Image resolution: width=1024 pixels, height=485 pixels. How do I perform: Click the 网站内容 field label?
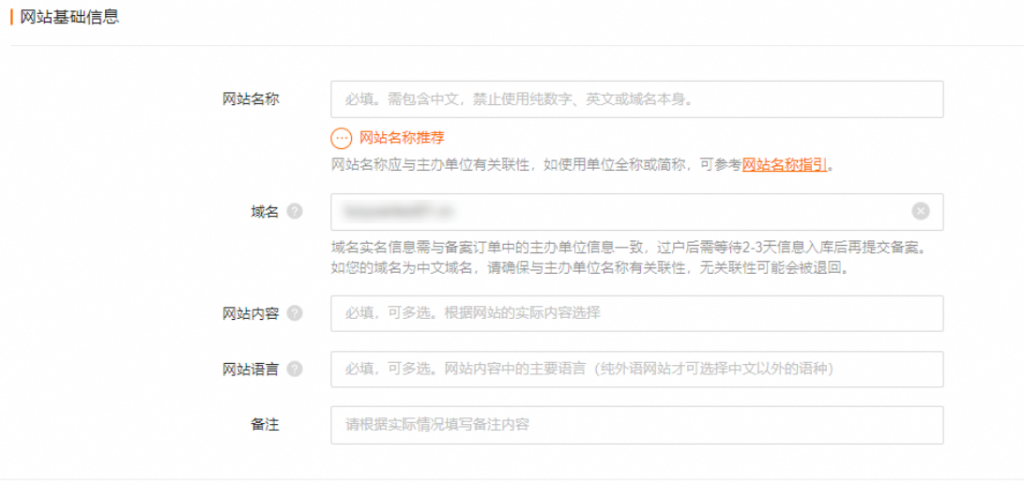(x=250, y=313)
